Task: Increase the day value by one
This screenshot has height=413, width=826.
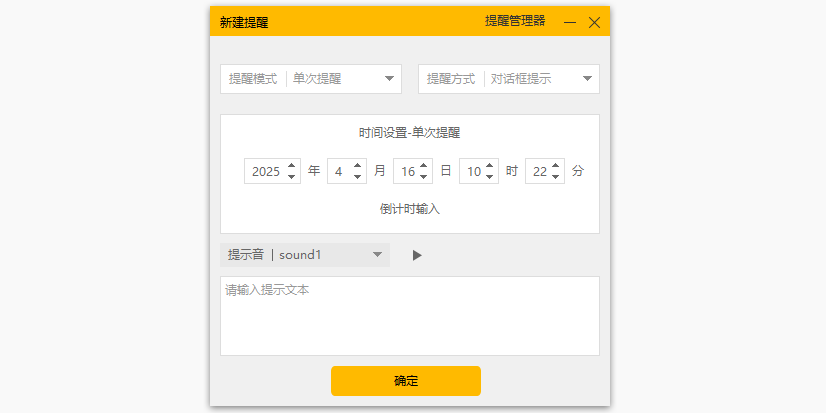Action: pyautogui.click(x=424, y=166)
